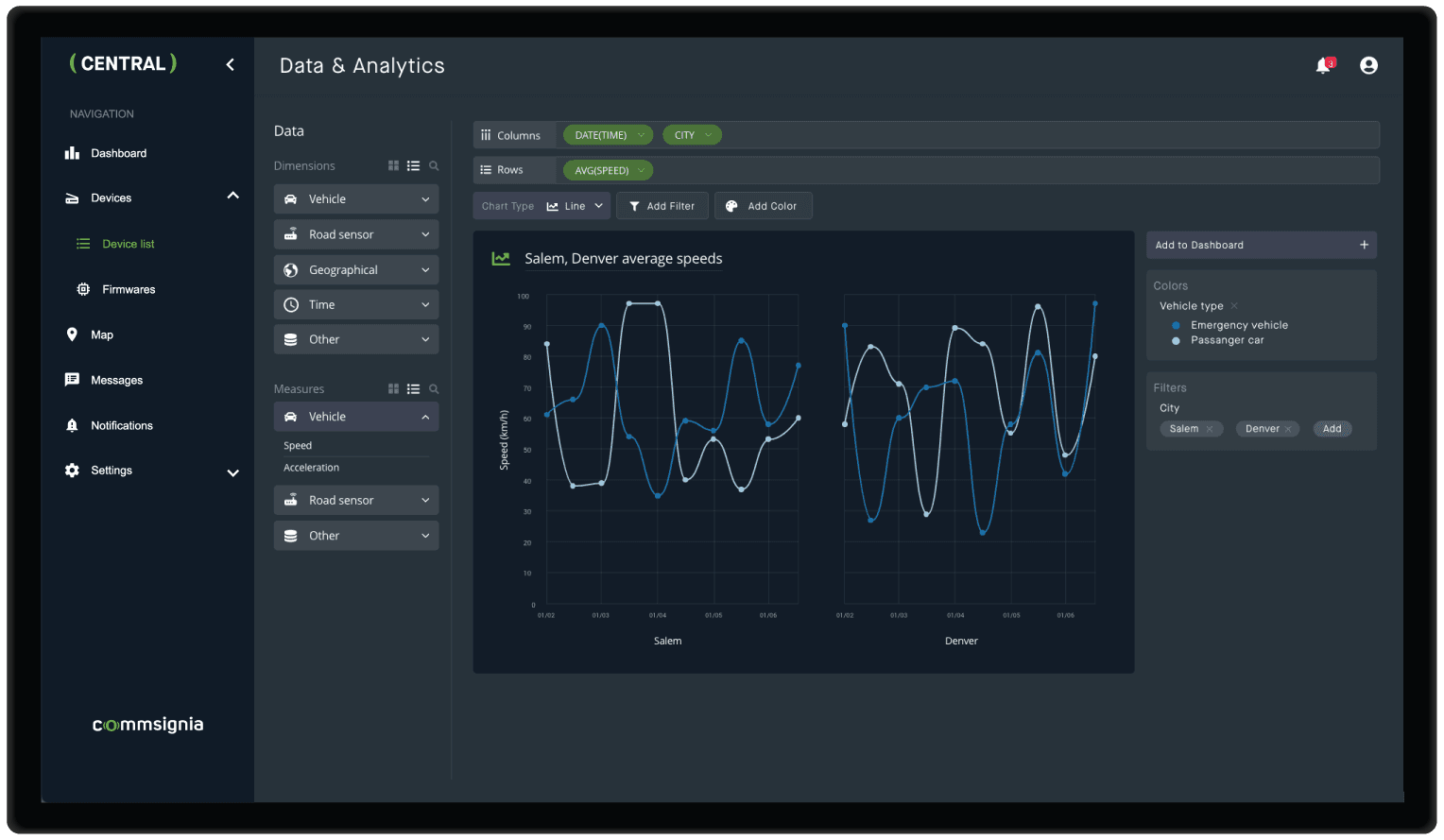Search Dimensions using magnifier icon
Viewport: 1444px width, 840px height.
tap(434, 165)
